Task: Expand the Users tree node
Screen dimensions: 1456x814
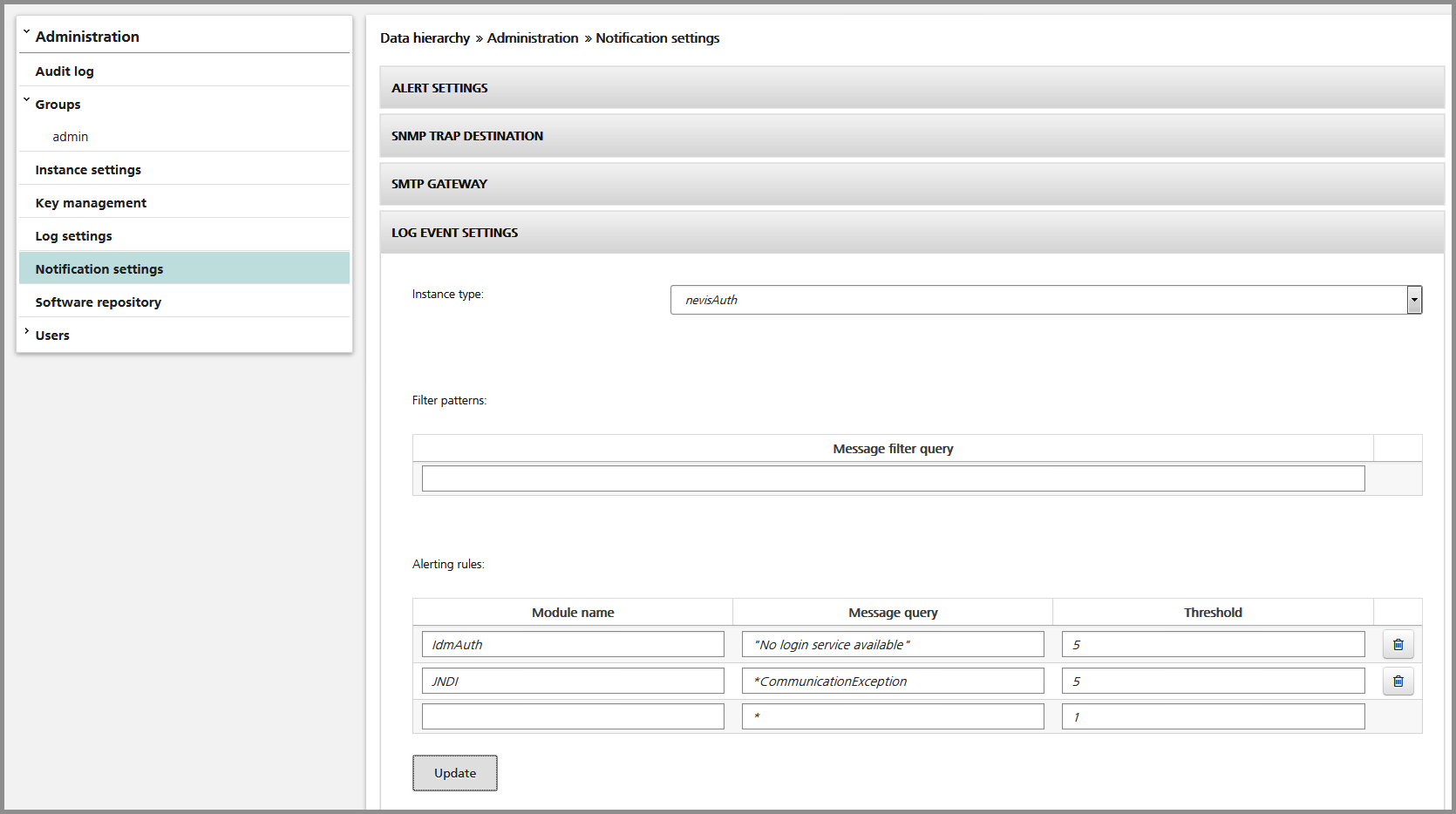Action: (x=27, y=331)
